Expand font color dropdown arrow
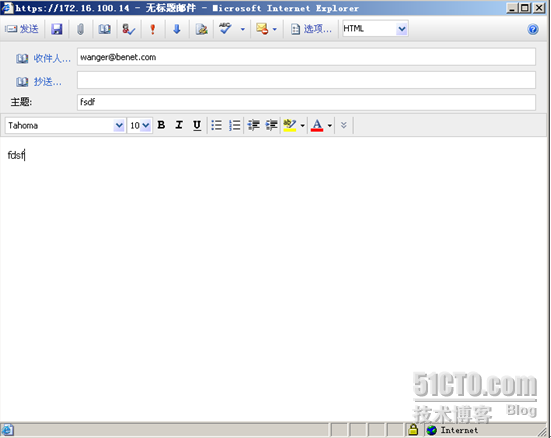 point(330,125)
